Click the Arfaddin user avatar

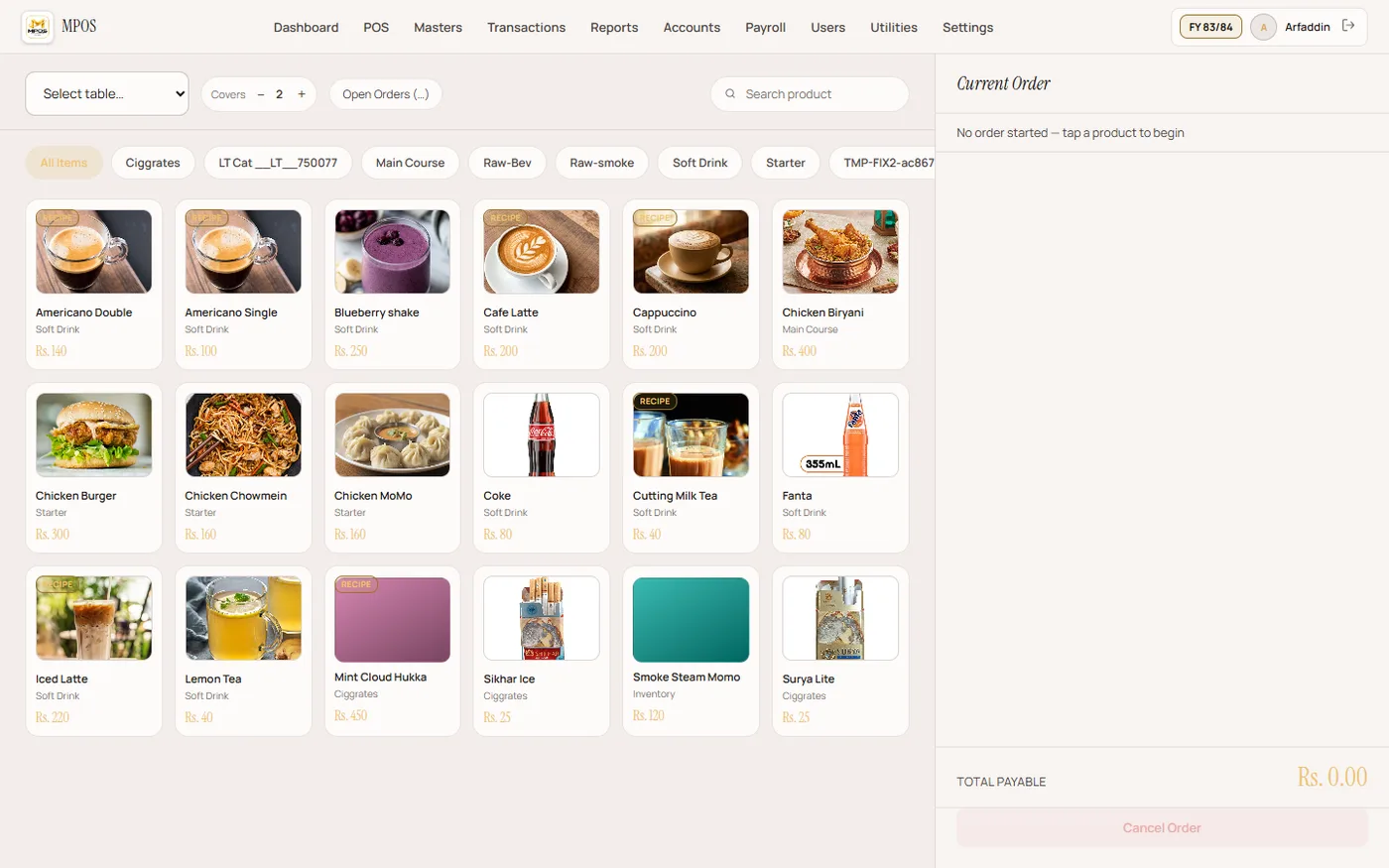tap(1263, 27)
